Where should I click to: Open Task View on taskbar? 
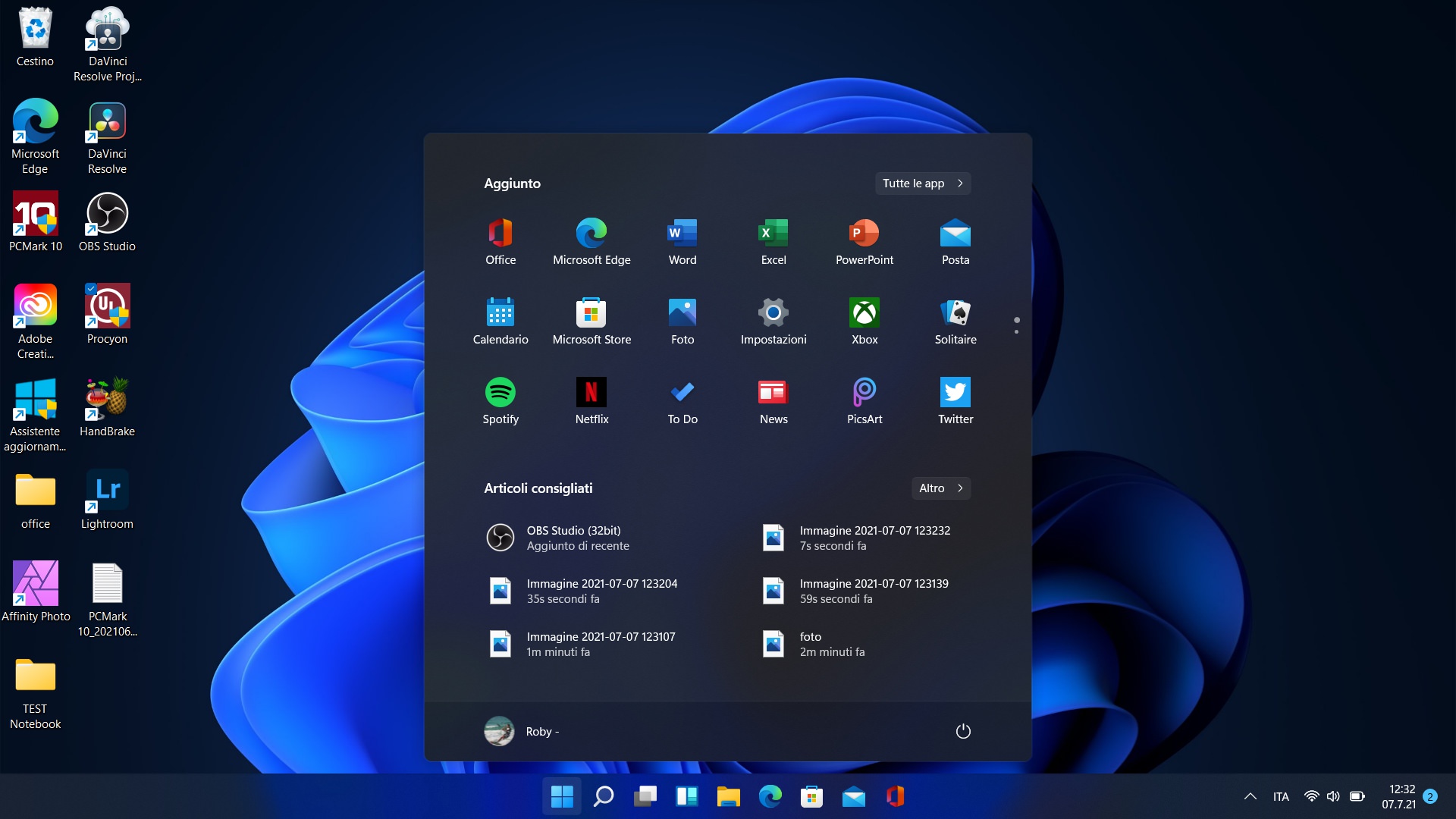click(645, 796)
